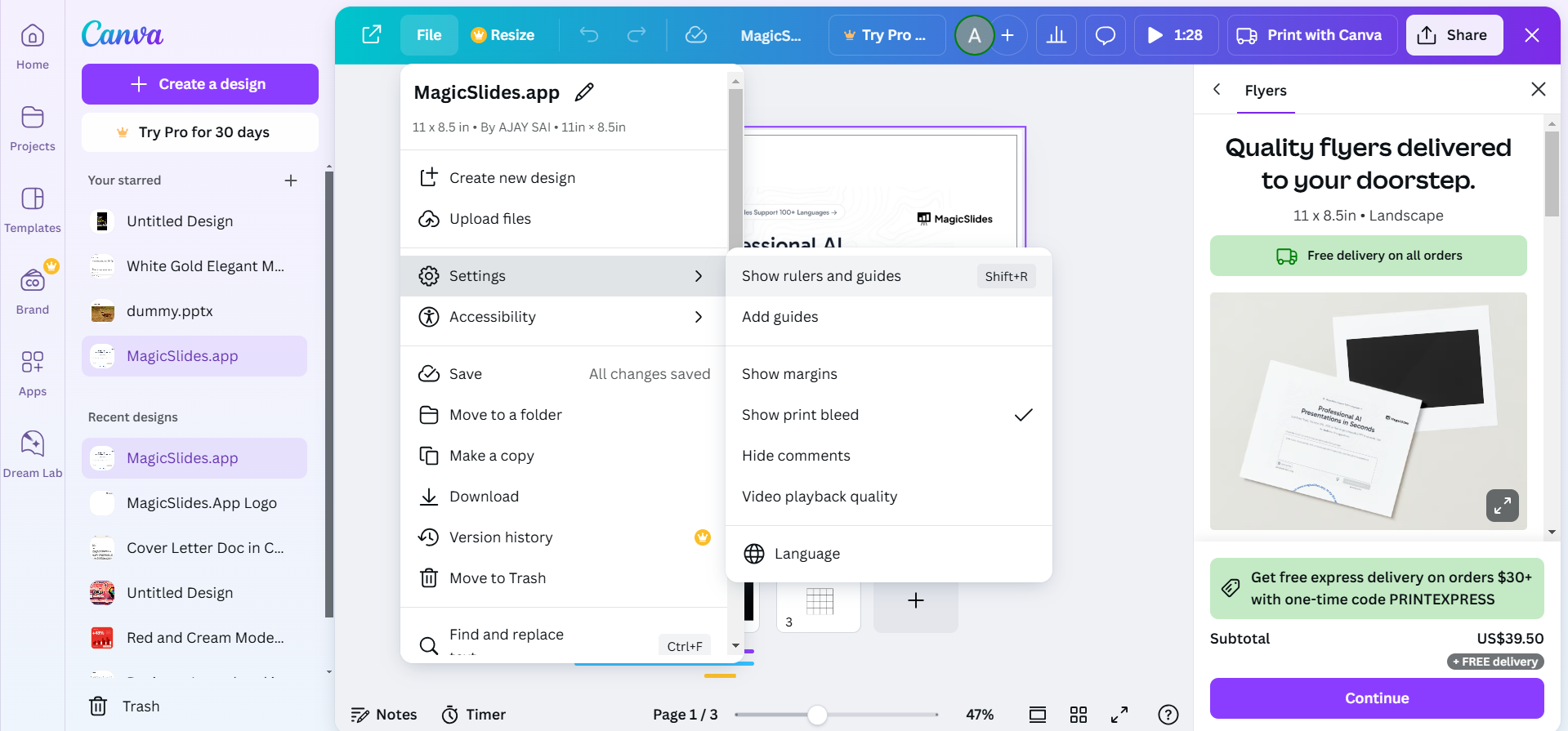
Task: Click the Share button
Action: pos(1454,35)
